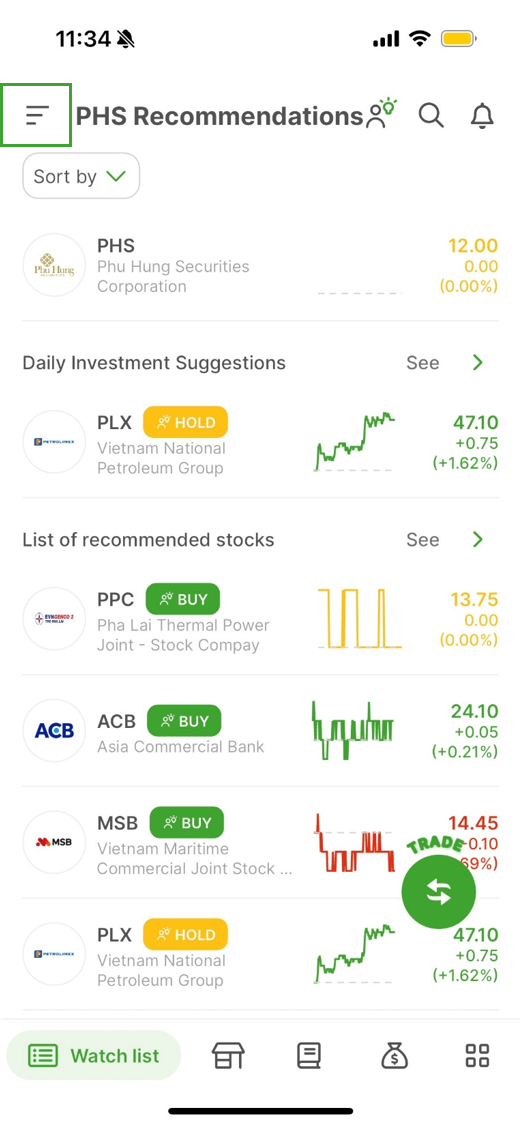Tap See beside List of recommended stocks

(x=422, y=540)
